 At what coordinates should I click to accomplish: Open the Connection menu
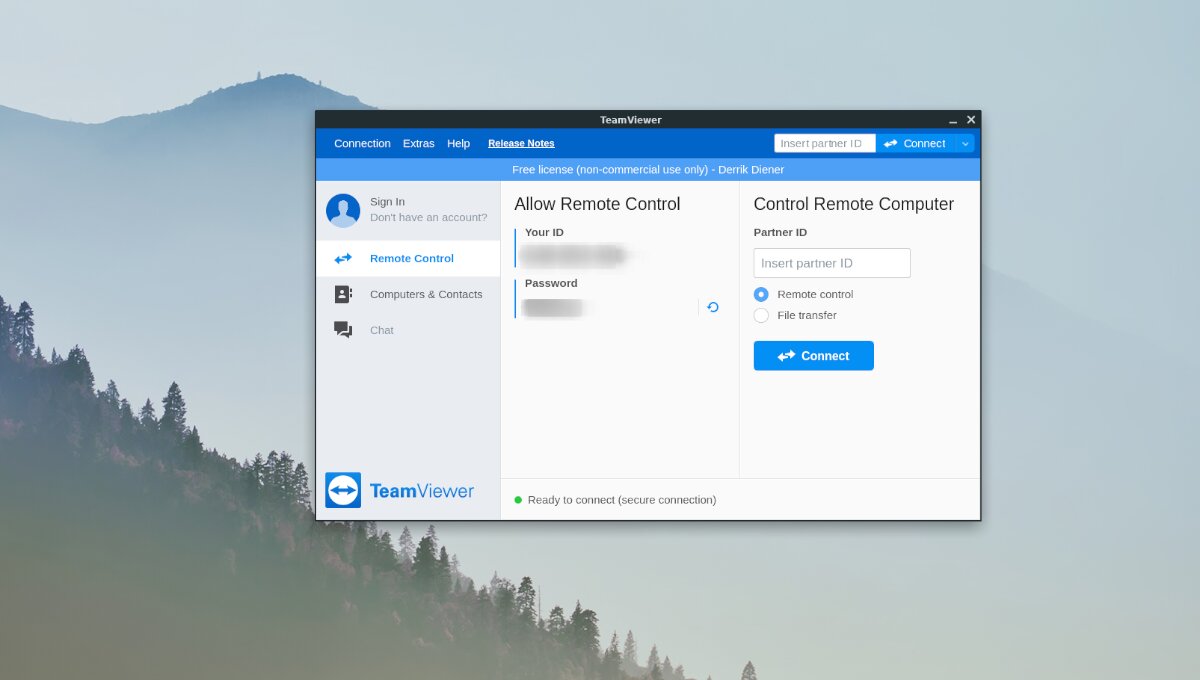click(362, 143)
